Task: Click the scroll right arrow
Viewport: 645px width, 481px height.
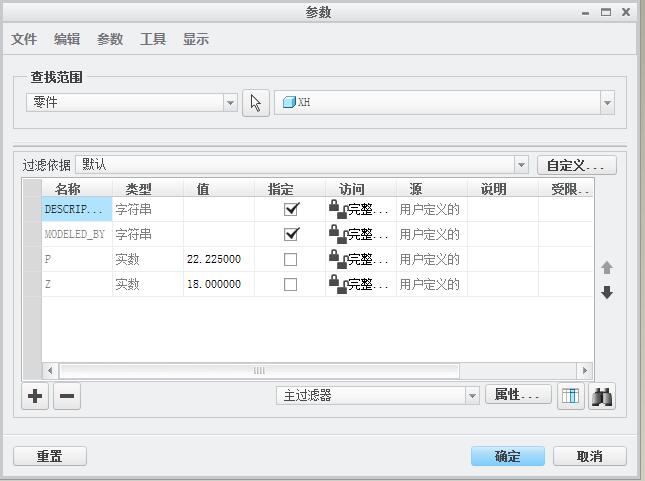Action: point(585,371)
